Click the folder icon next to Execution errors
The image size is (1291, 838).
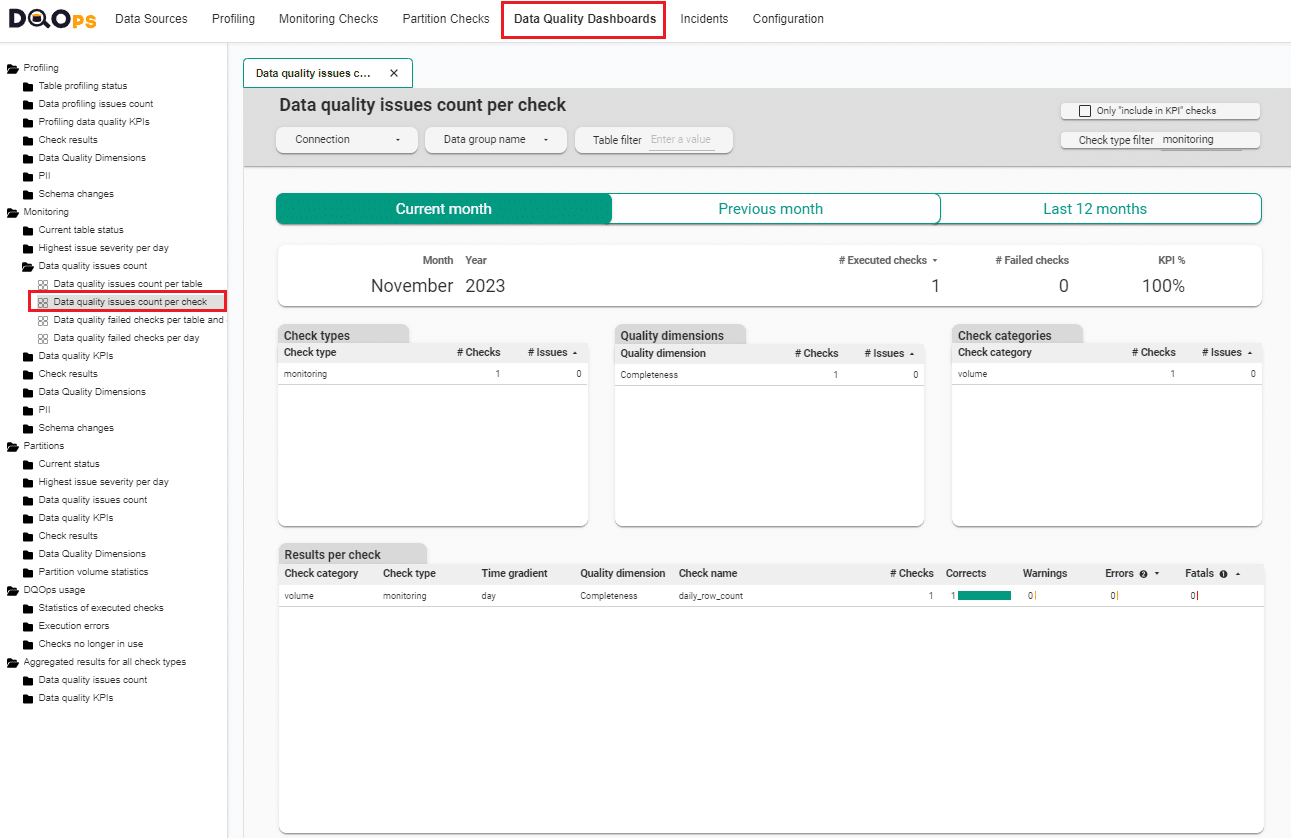point(27,625)
